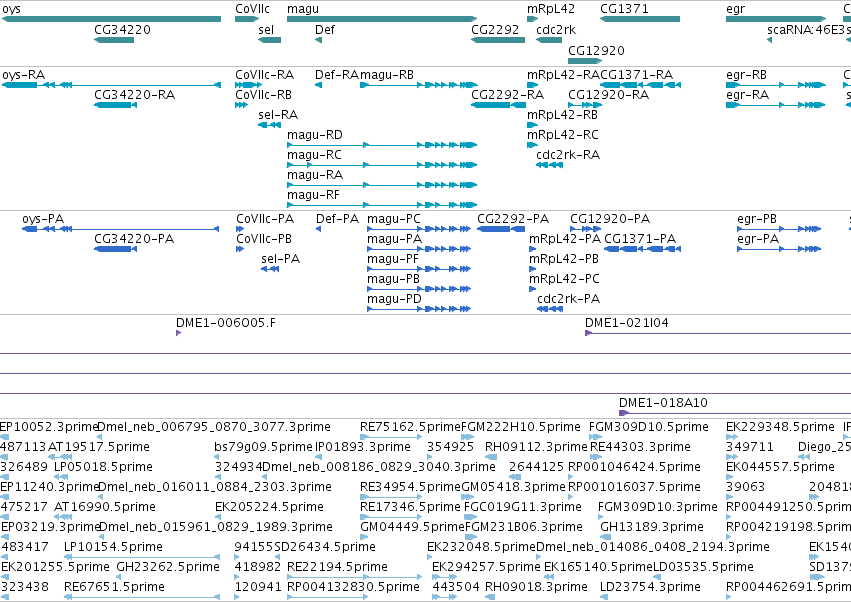851x602 pixels.
Task: Open the oys-RA transcript
Action: point(111,85)
